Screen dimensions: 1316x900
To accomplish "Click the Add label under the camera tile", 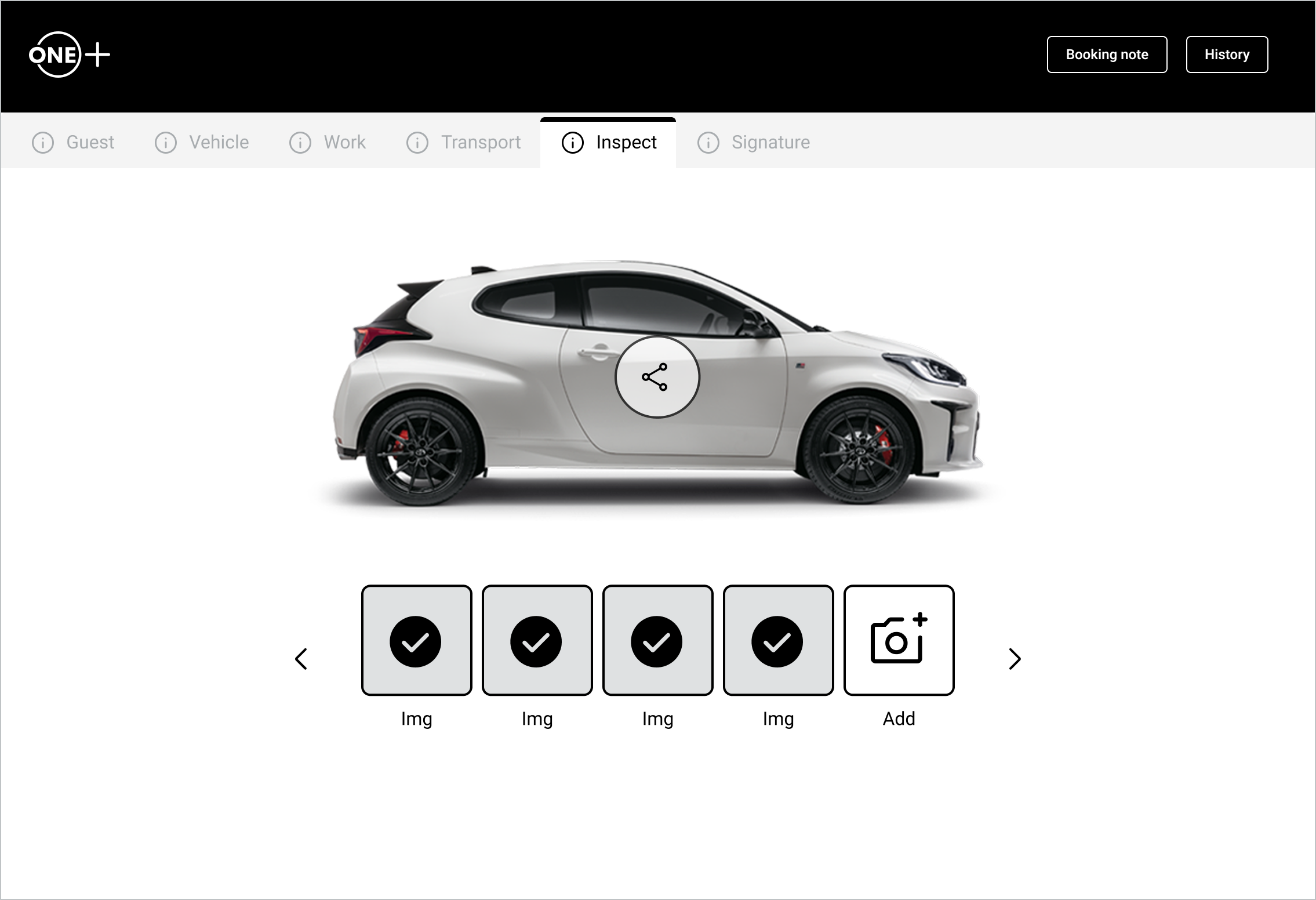I will point(899,718).
